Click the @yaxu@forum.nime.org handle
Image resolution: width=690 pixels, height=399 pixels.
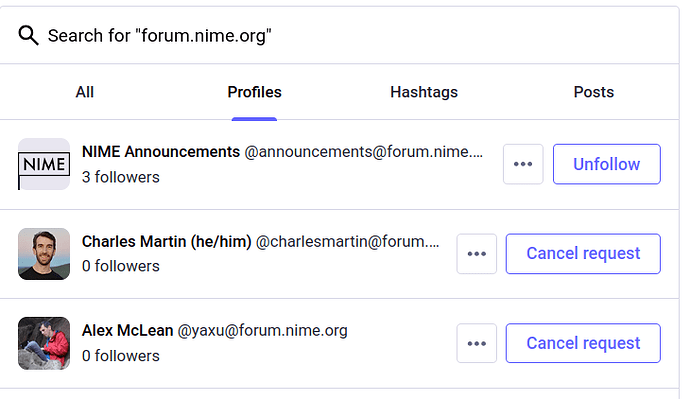click(x=262, y=330)
